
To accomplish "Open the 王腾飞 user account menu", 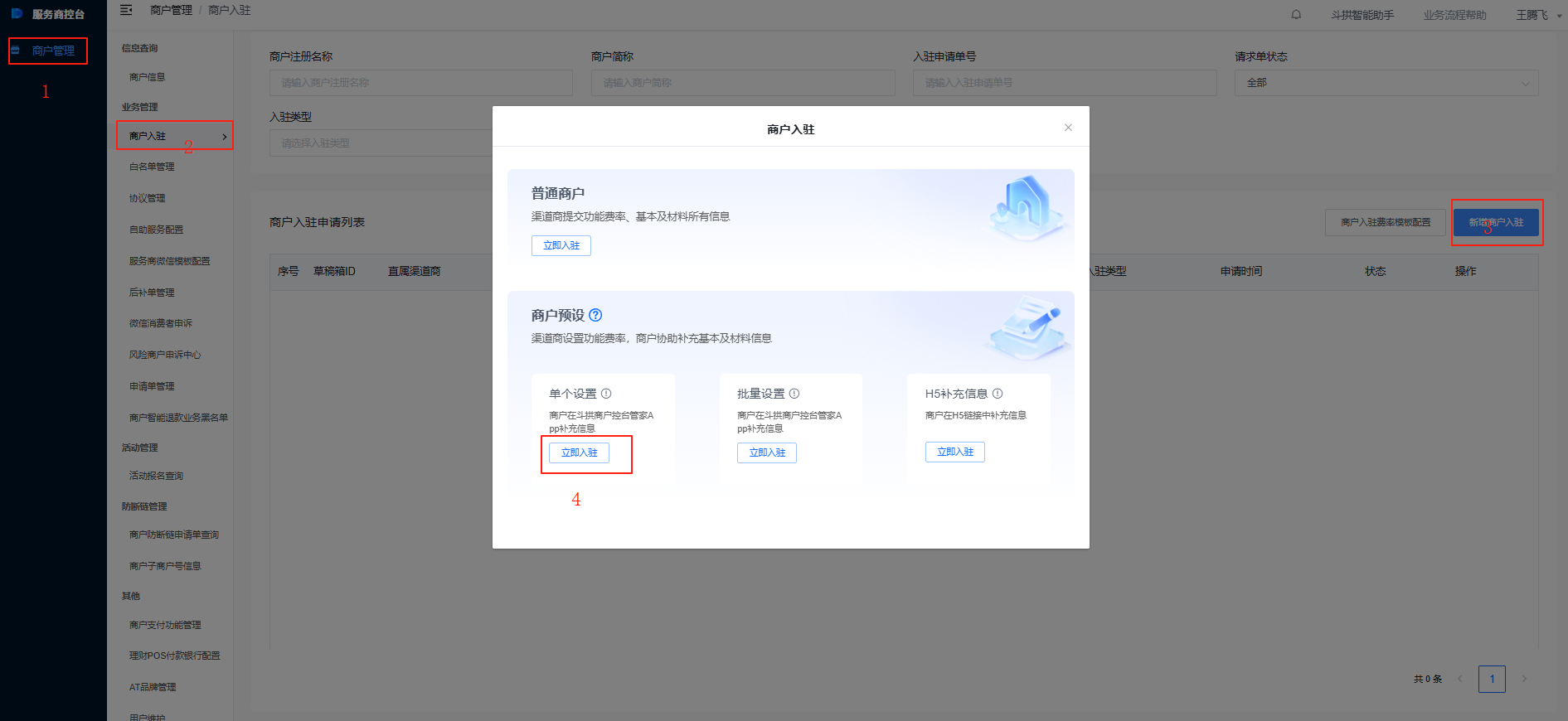I will point(1538,15).
